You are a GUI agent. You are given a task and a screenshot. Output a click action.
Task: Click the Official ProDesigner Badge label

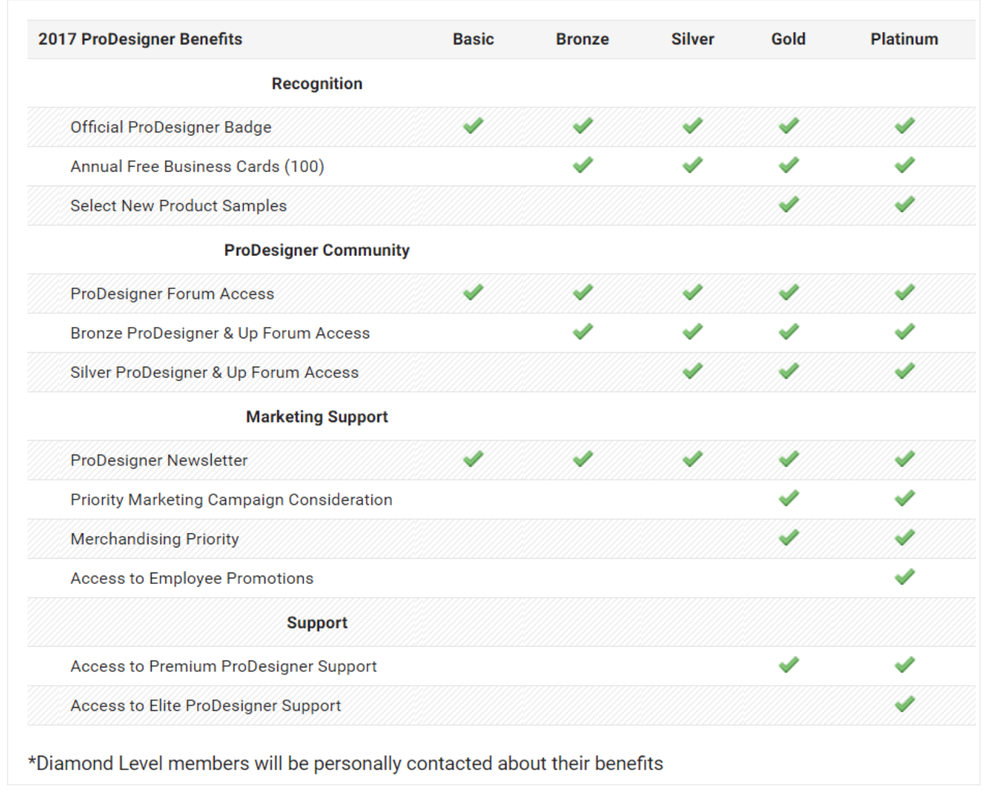(171, 127)
